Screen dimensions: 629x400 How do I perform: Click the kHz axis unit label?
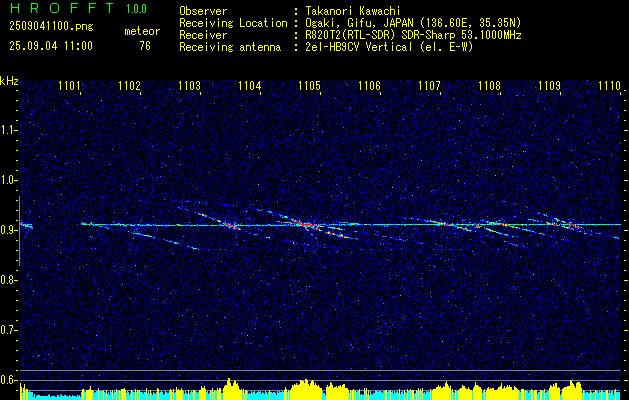click(x=9, y=81)
